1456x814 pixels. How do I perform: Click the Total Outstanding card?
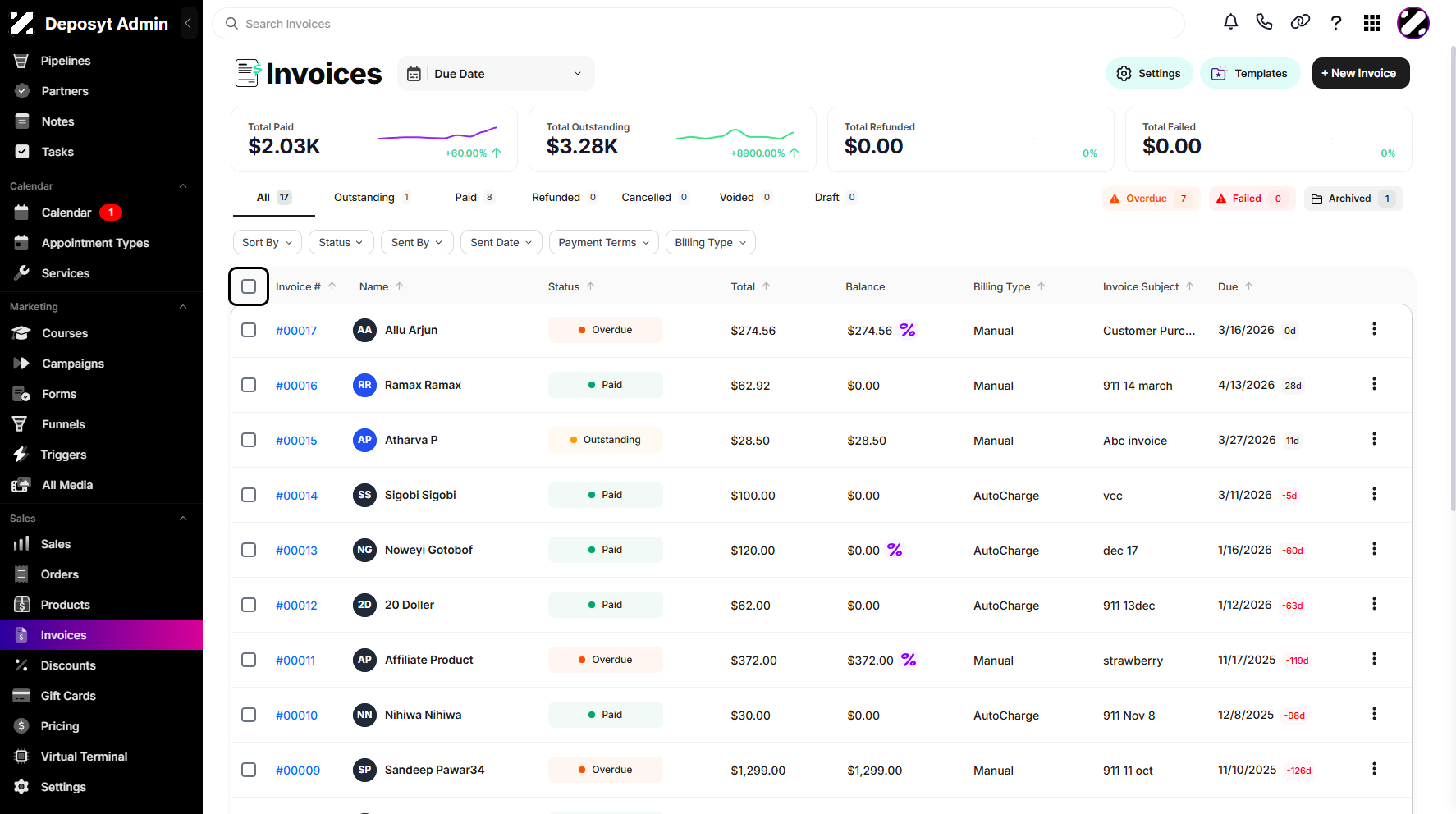(672, 139)
